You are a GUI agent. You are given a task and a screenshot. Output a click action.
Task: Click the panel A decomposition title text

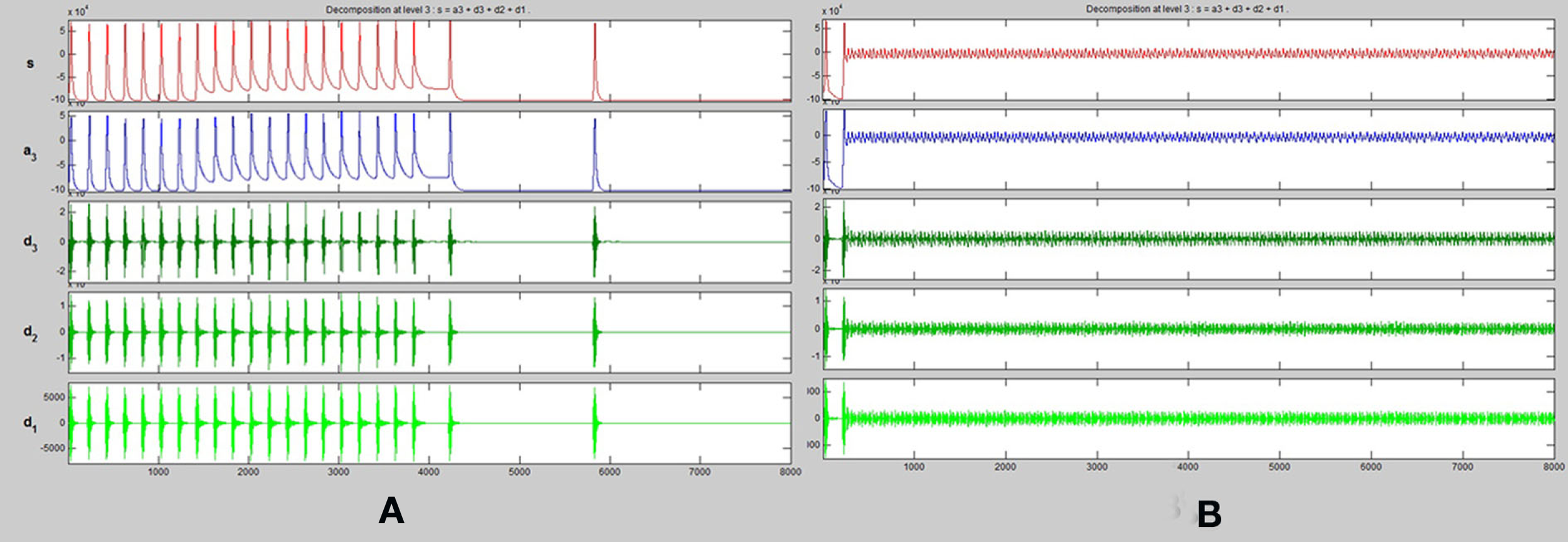428,10
